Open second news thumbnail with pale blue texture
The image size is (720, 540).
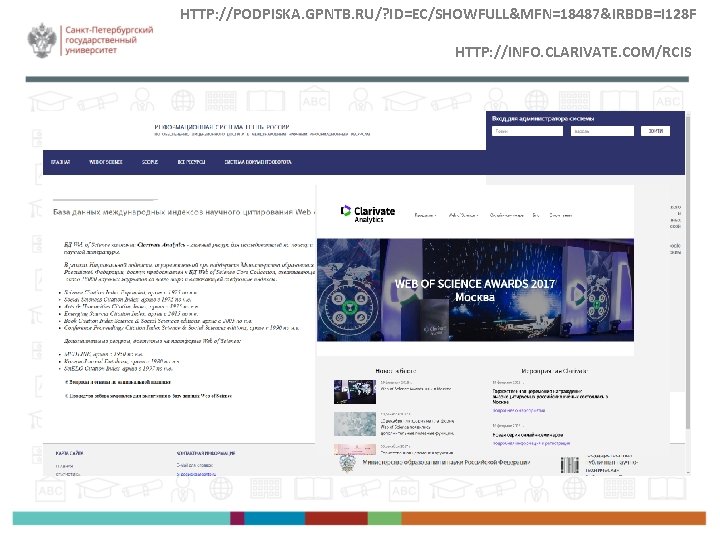click(355, 424)
